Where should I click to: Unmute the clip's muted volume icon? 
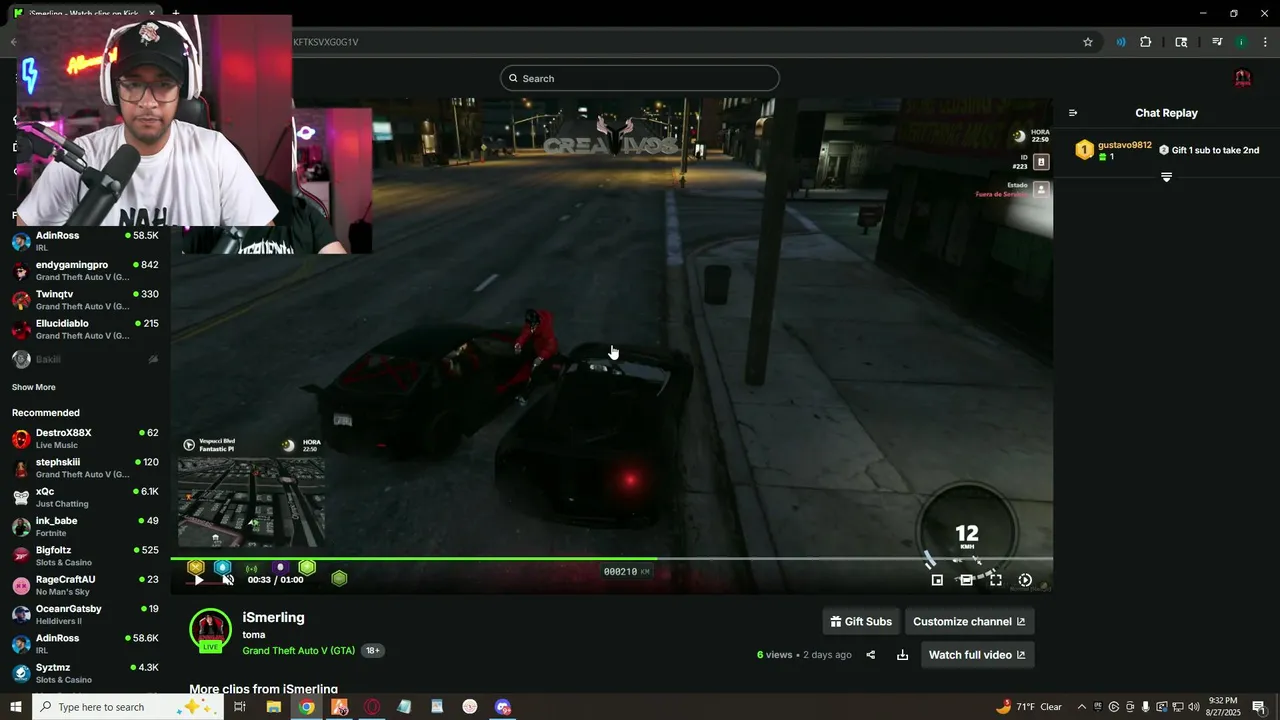(x=228, y=580)
